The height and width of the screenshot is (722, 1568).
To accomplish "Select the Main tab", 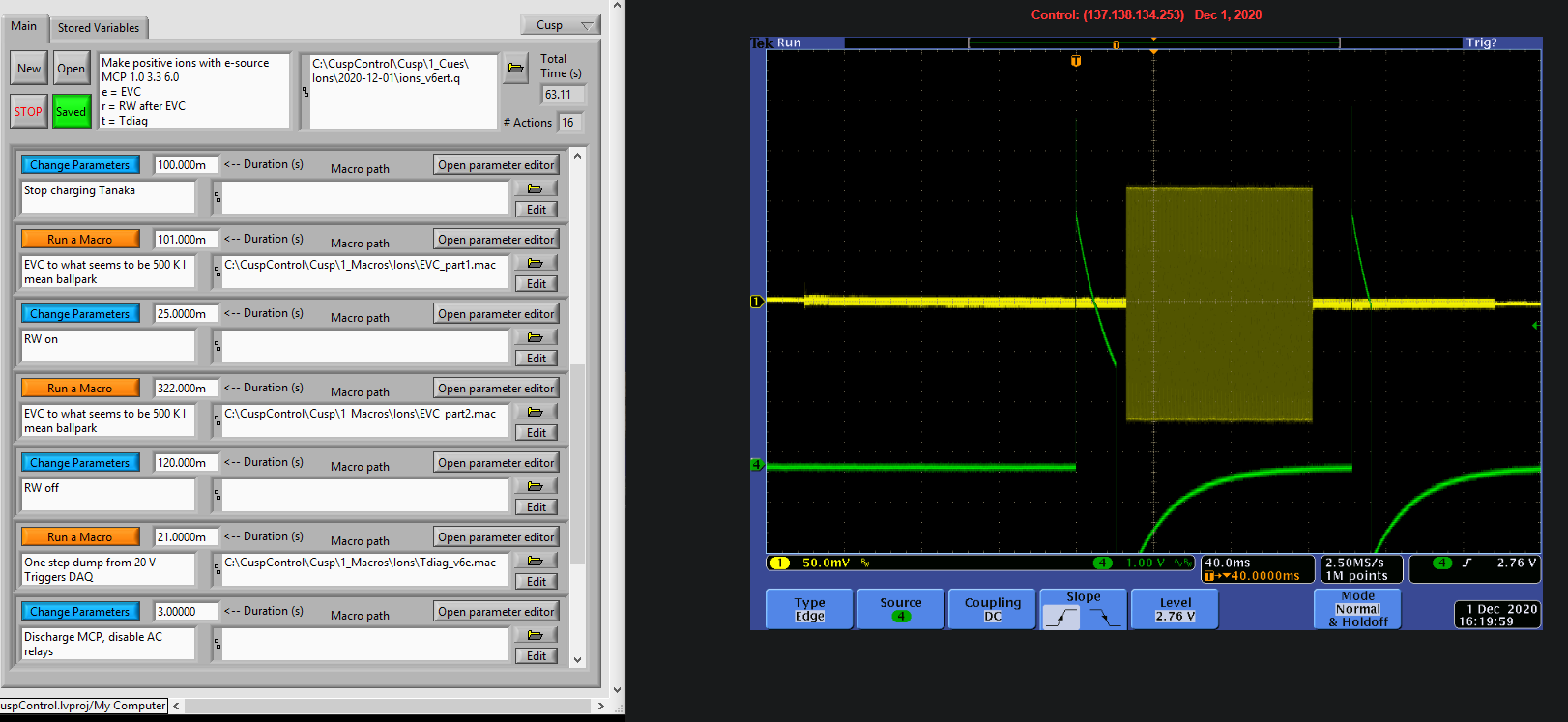I will tap(24, 26).
